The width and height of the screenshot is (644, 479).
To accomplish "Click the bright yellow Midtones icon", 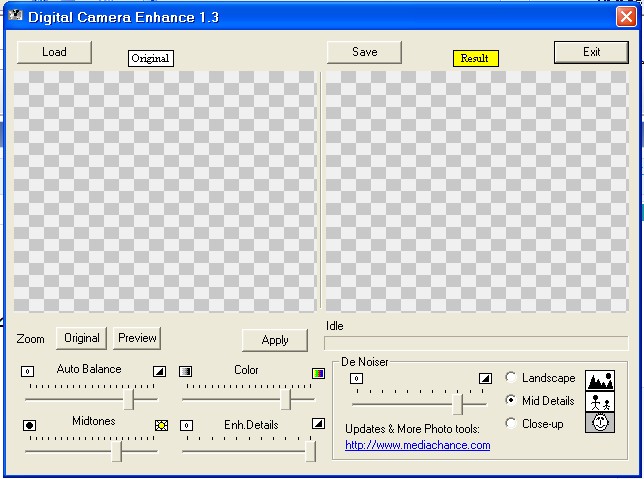I will (161, 425).
